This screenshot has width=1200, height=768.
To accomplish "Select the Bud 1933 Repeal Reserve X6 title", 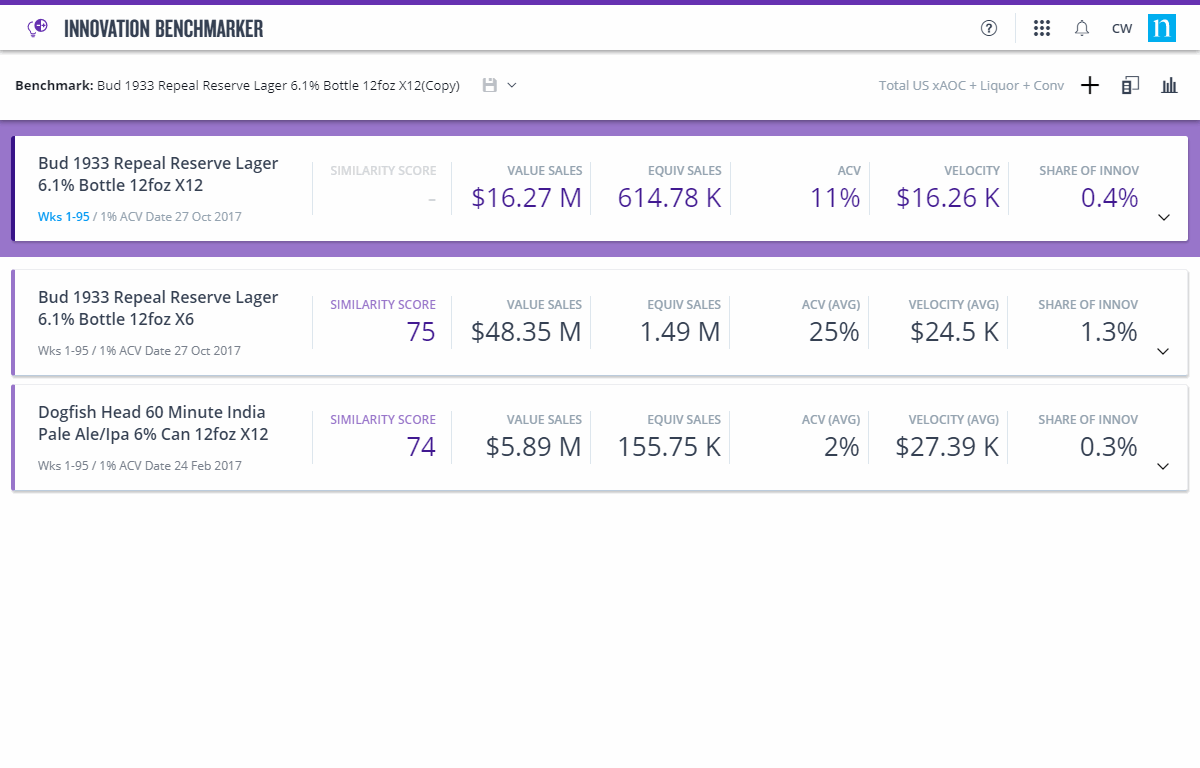I will tap(158, 308).
